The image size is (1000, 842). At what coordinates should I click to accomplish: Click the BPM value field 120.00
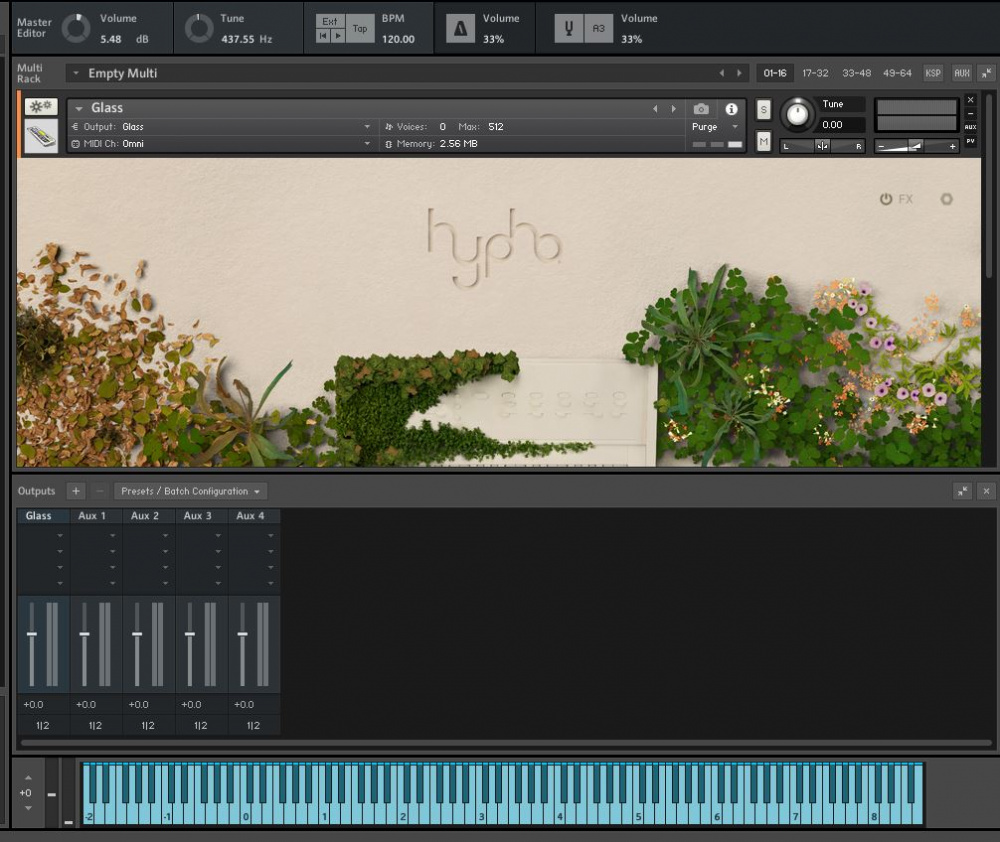397,39
